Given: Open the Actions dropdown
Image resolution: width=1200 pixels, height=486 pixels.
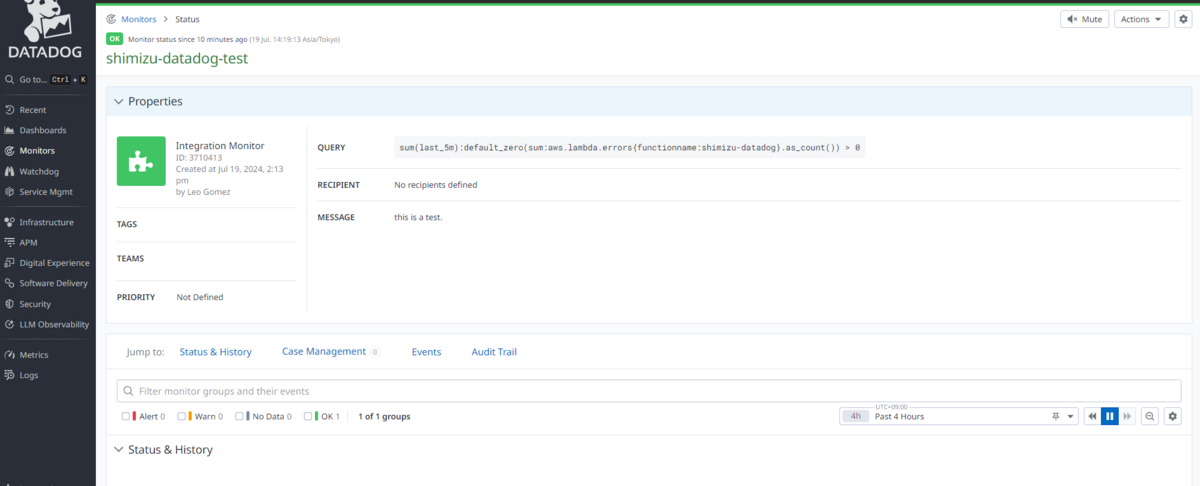Looking at the screenshot, I should coord(1141,19).
